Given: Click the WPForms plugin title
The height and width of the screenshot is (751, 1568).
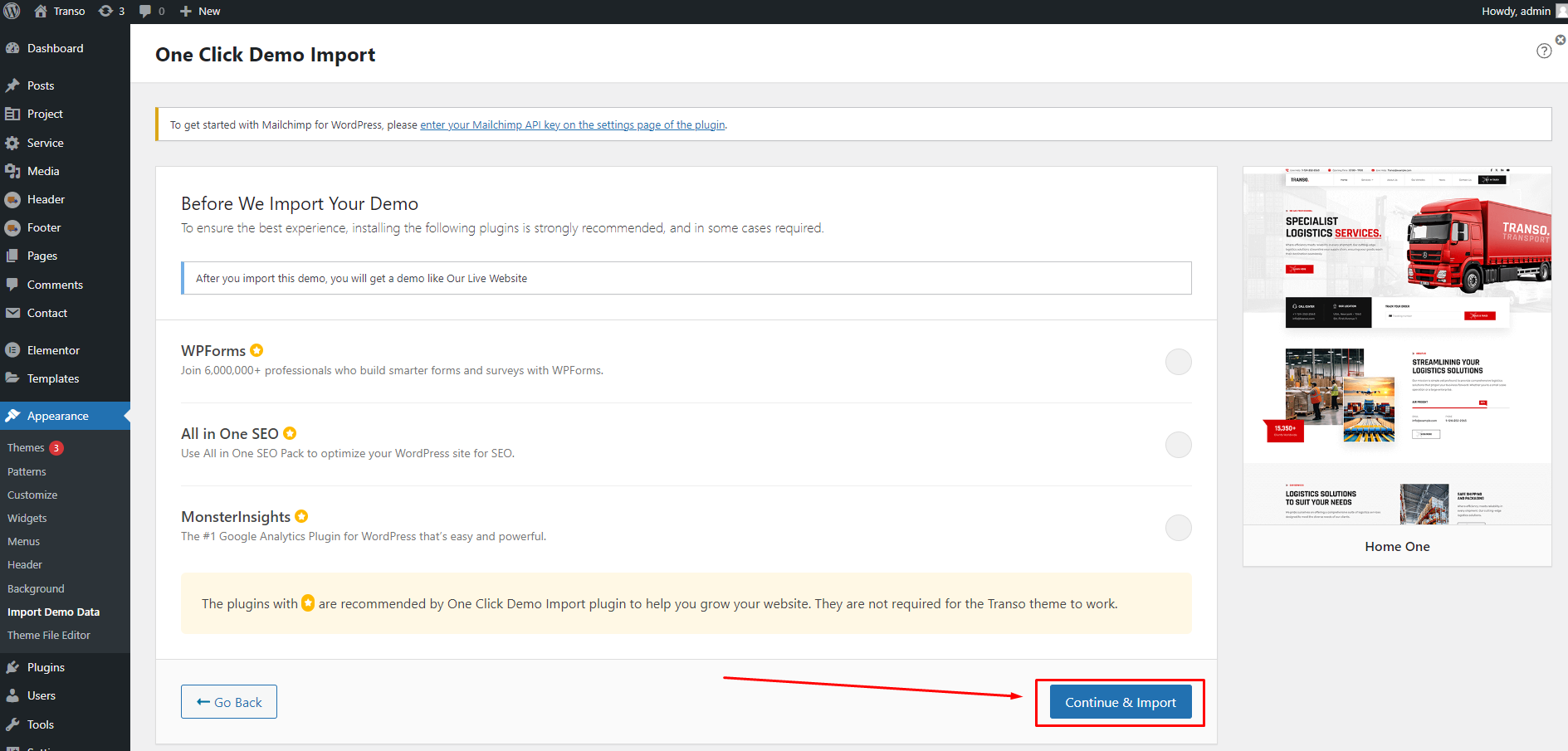Looking at the screenshot, I should coord(213,351).
